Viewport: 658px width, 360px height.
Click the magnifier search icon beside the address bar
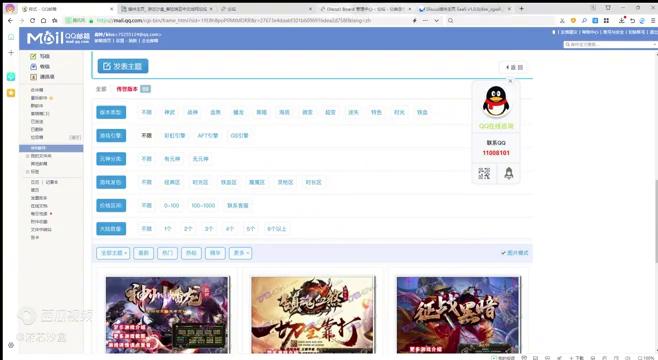click(450, 20)
